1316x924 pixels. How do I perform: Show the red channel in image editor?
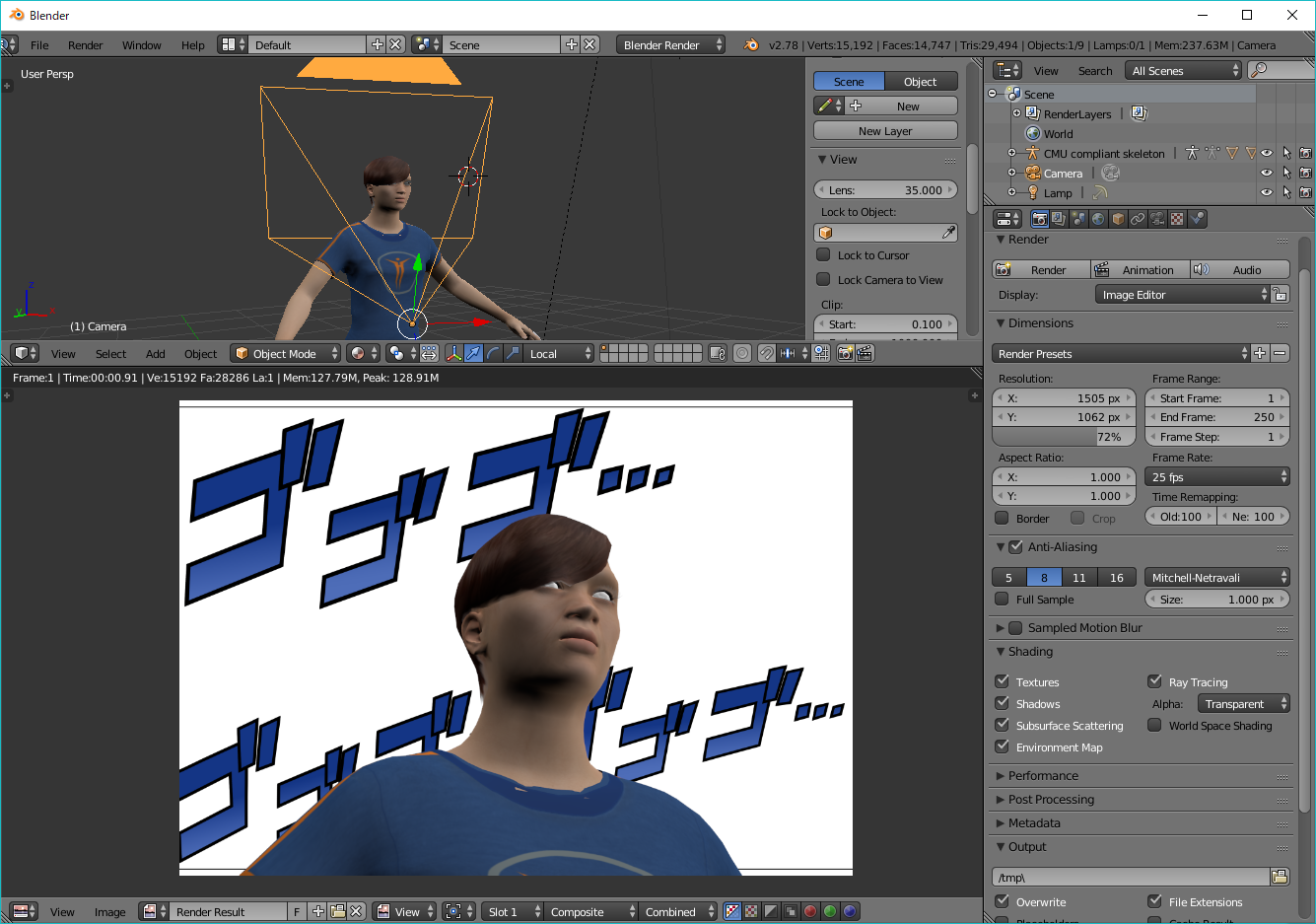[810, 911]
